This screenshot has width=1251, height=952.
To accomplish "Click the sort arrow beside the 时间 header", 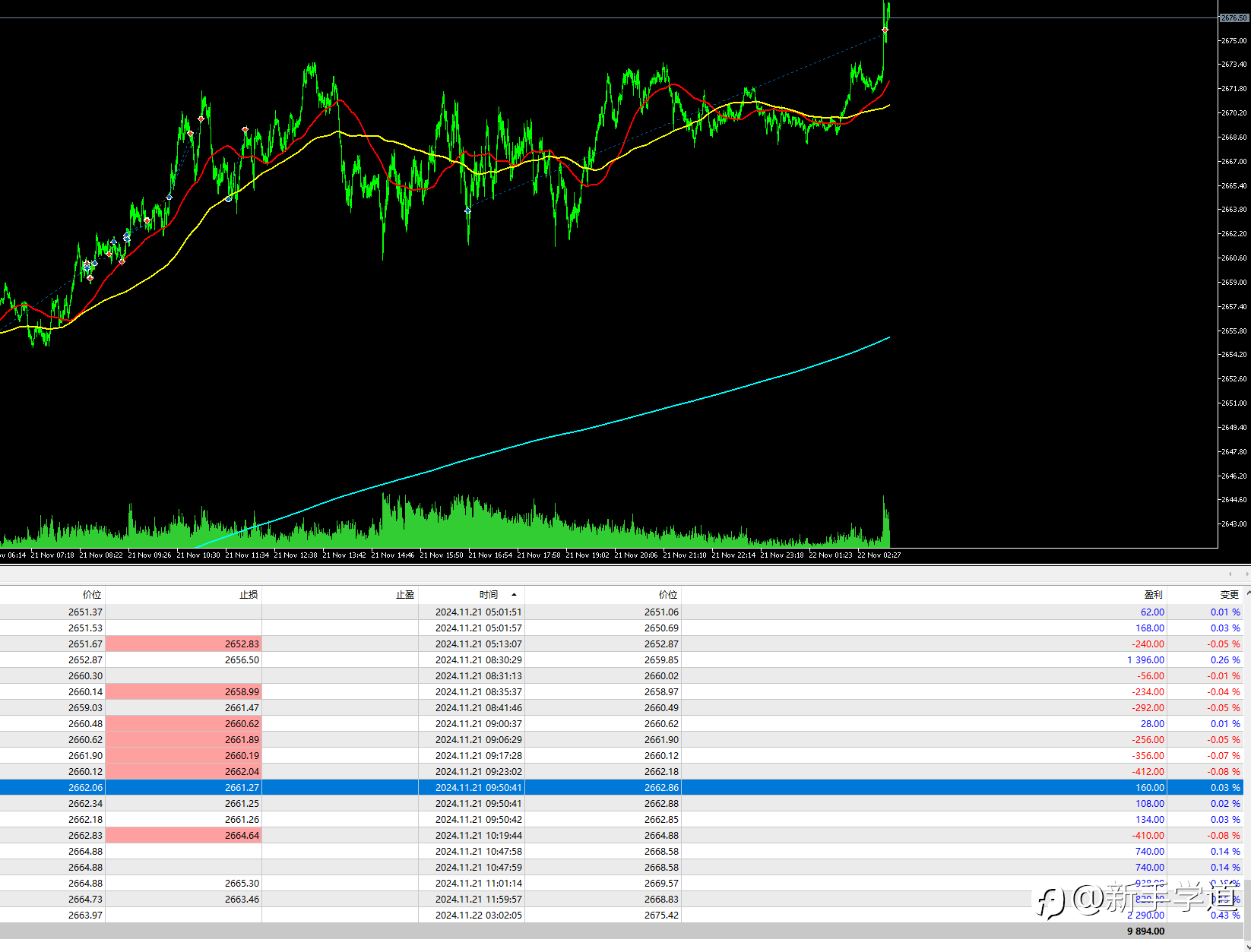I will [x=514, y=595].
